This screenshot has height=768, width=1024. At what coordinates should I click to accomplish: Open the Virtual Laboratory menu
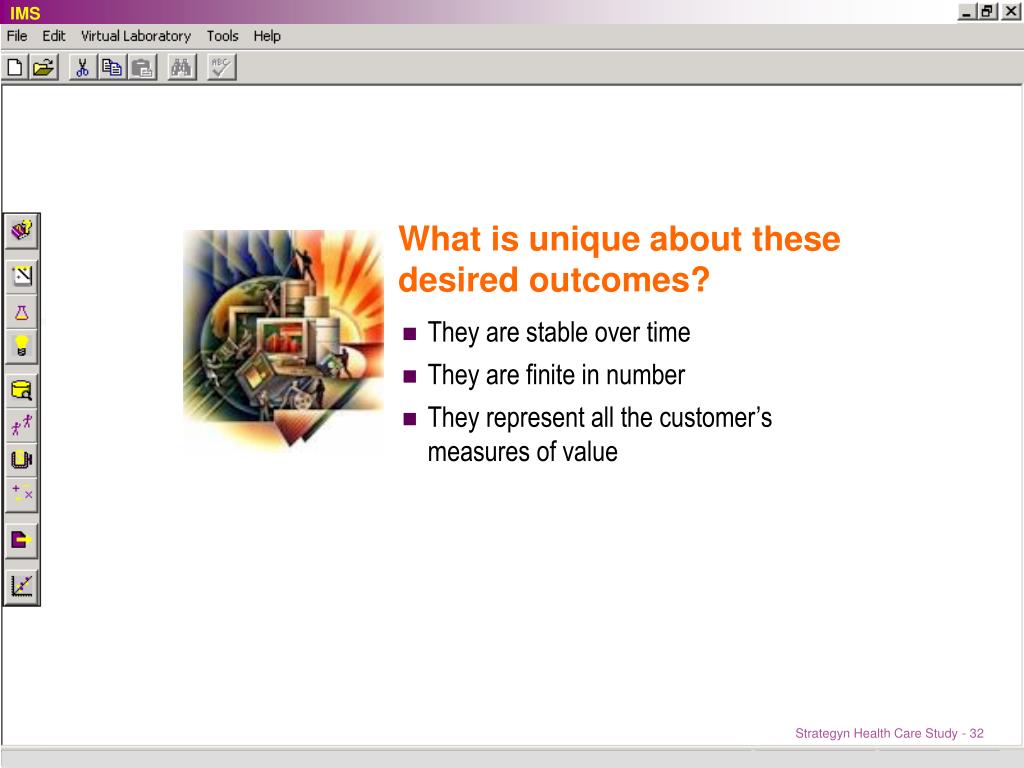click(136, 36)
